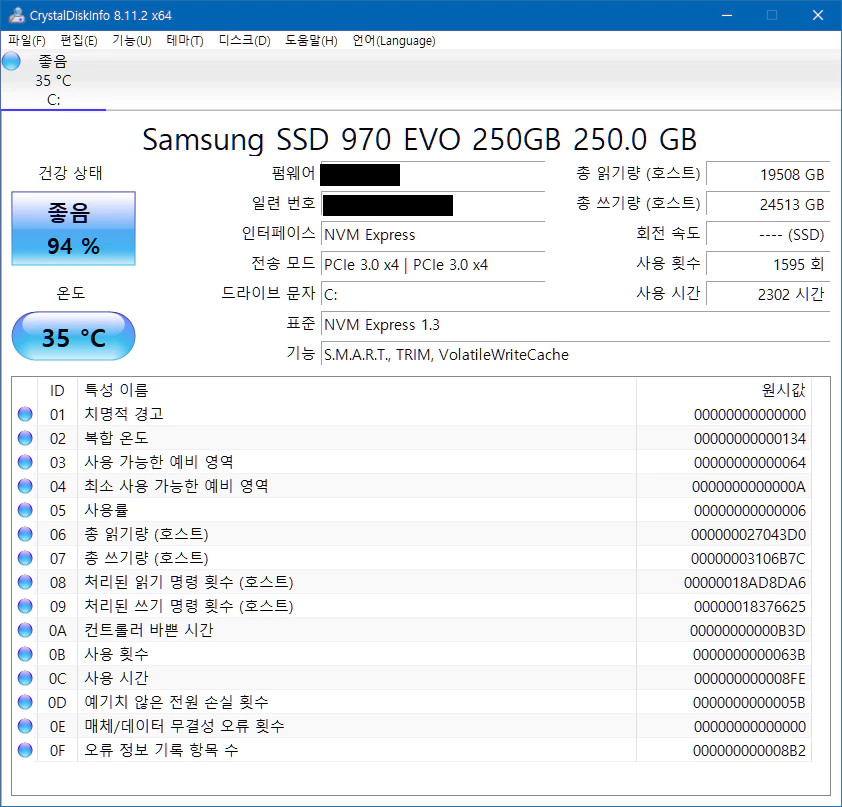
Task: Click the status orb for 06 총 읽기량
Action: coord(25,534)
